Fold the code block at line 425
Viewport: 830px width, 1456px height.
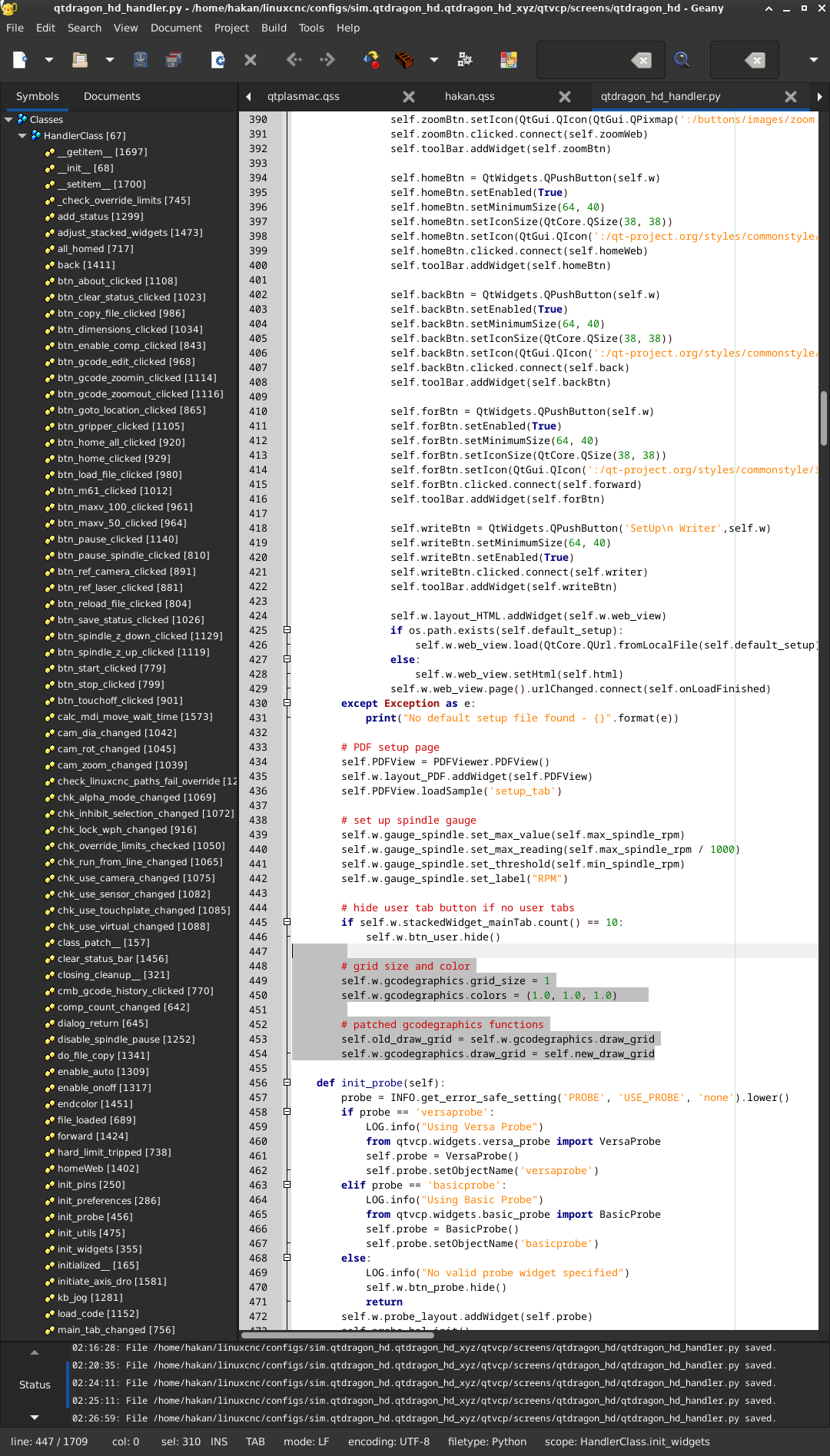point(287,630)
